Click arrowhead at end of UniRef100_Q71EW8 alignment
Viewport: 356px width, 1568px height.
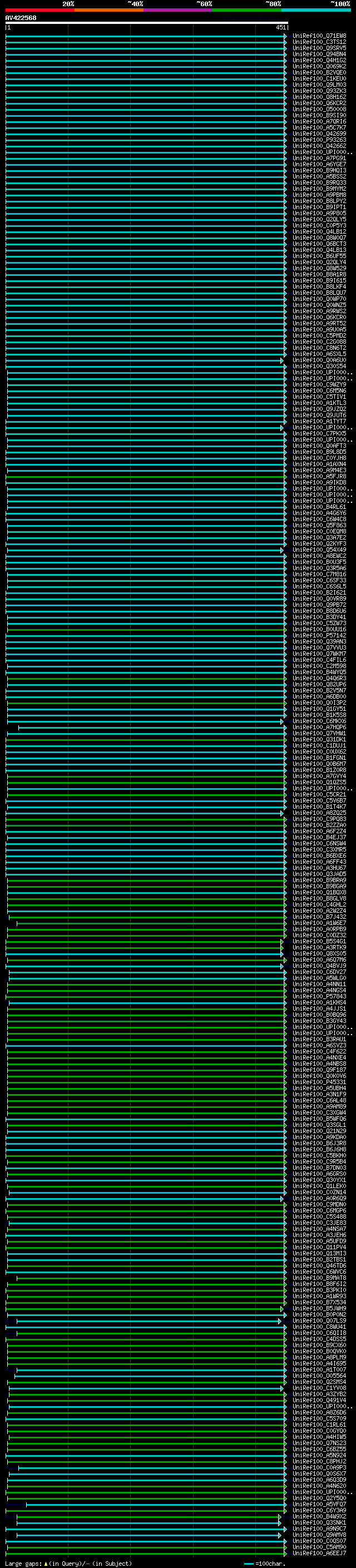point(285,36)
